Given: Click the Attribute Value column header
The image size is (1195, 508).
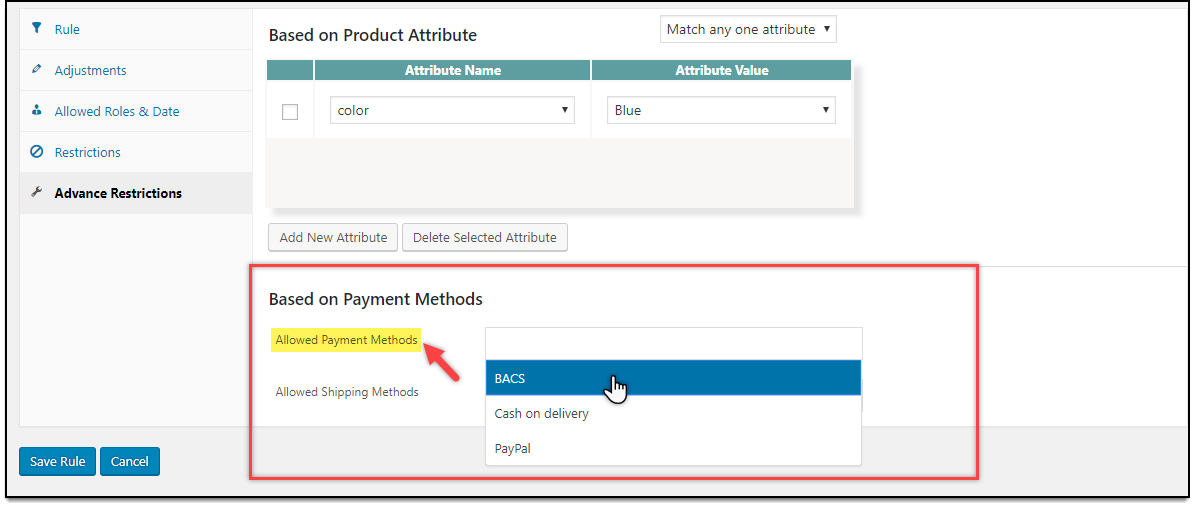Looking at the screenshot, I should pos(722,70).
